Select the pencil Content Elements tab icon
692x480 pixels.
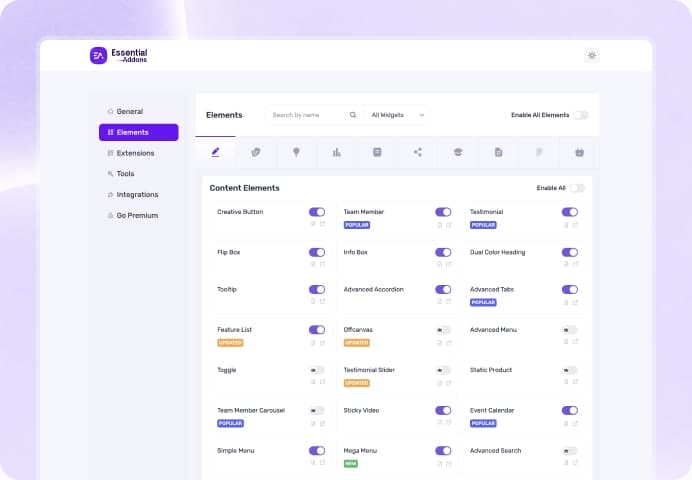[215, 152]
